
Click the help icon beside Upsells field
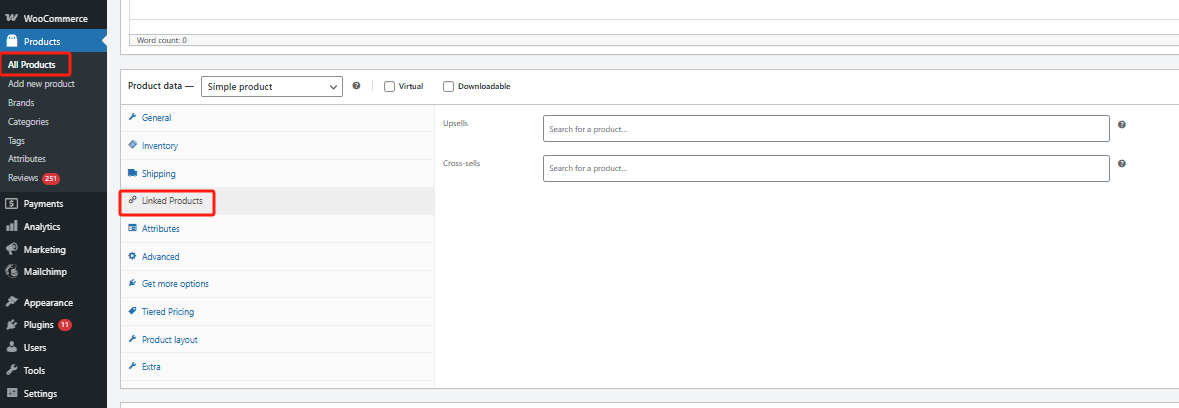coord(1122,125)
